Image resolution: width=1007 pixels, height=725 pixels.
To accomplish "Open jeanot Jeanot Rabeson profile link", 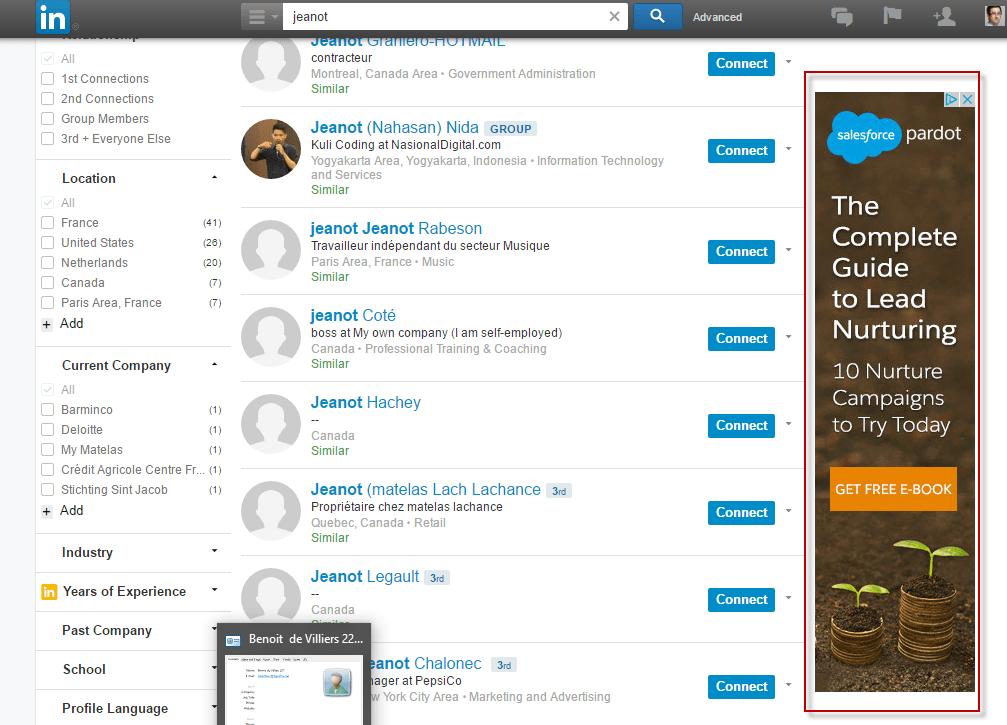I will pos(396,229).
